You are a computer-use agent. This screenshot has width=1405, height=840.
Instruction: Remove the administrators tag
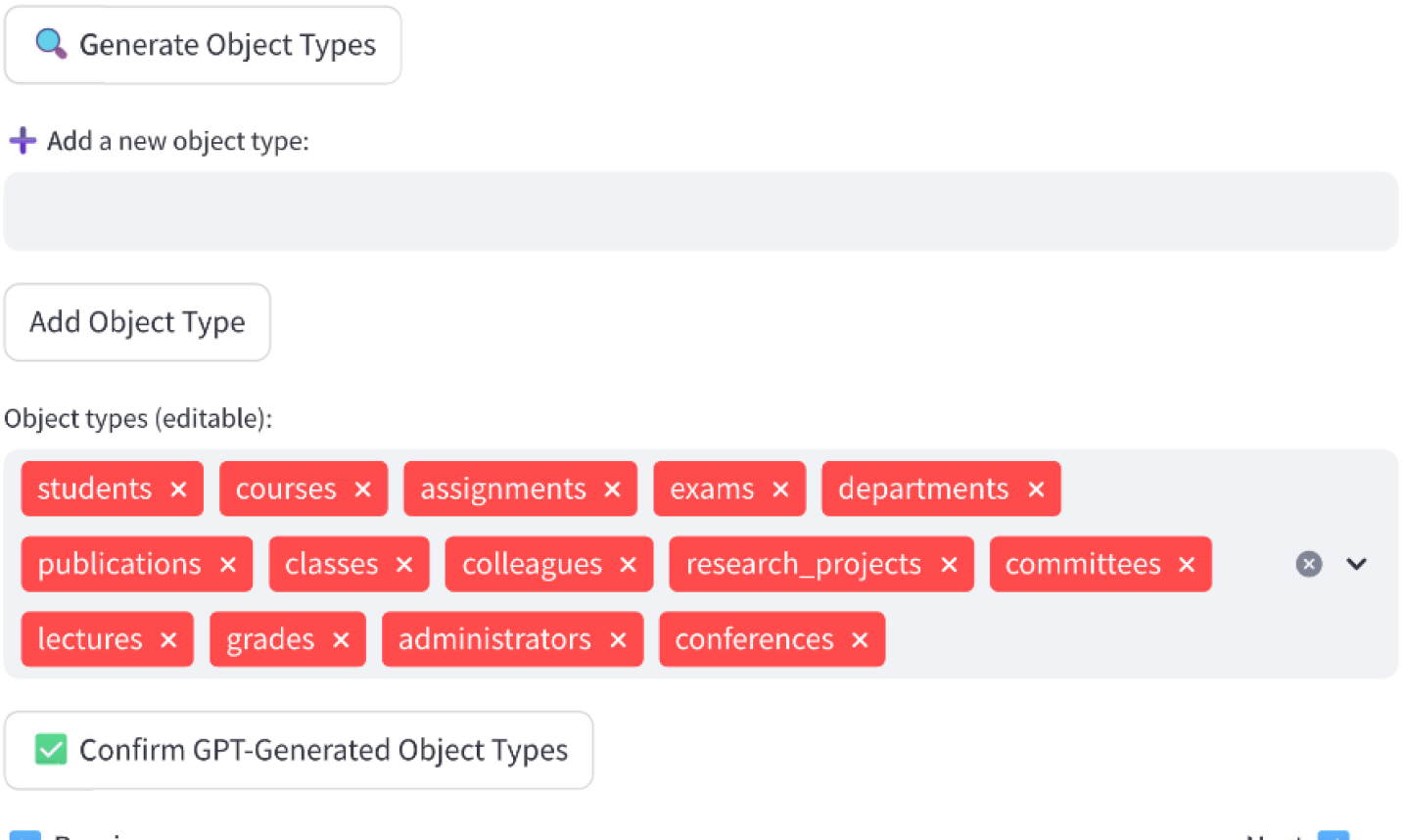pos(618,640)
